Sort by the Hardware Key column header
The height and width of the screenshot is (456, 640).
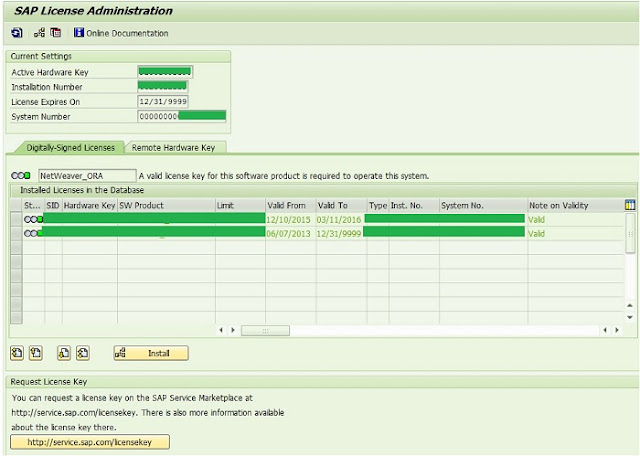tap(90, 205)
